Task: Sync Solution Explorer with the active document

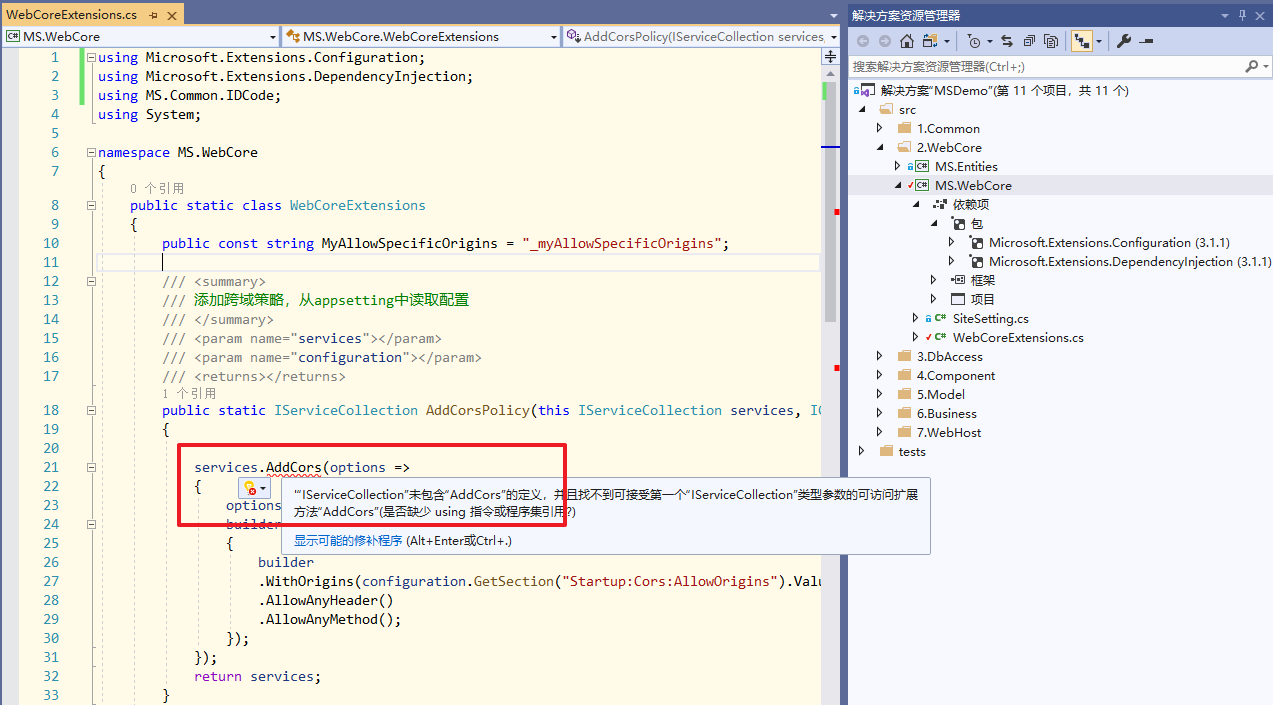Action: (x=1007, y=41)
